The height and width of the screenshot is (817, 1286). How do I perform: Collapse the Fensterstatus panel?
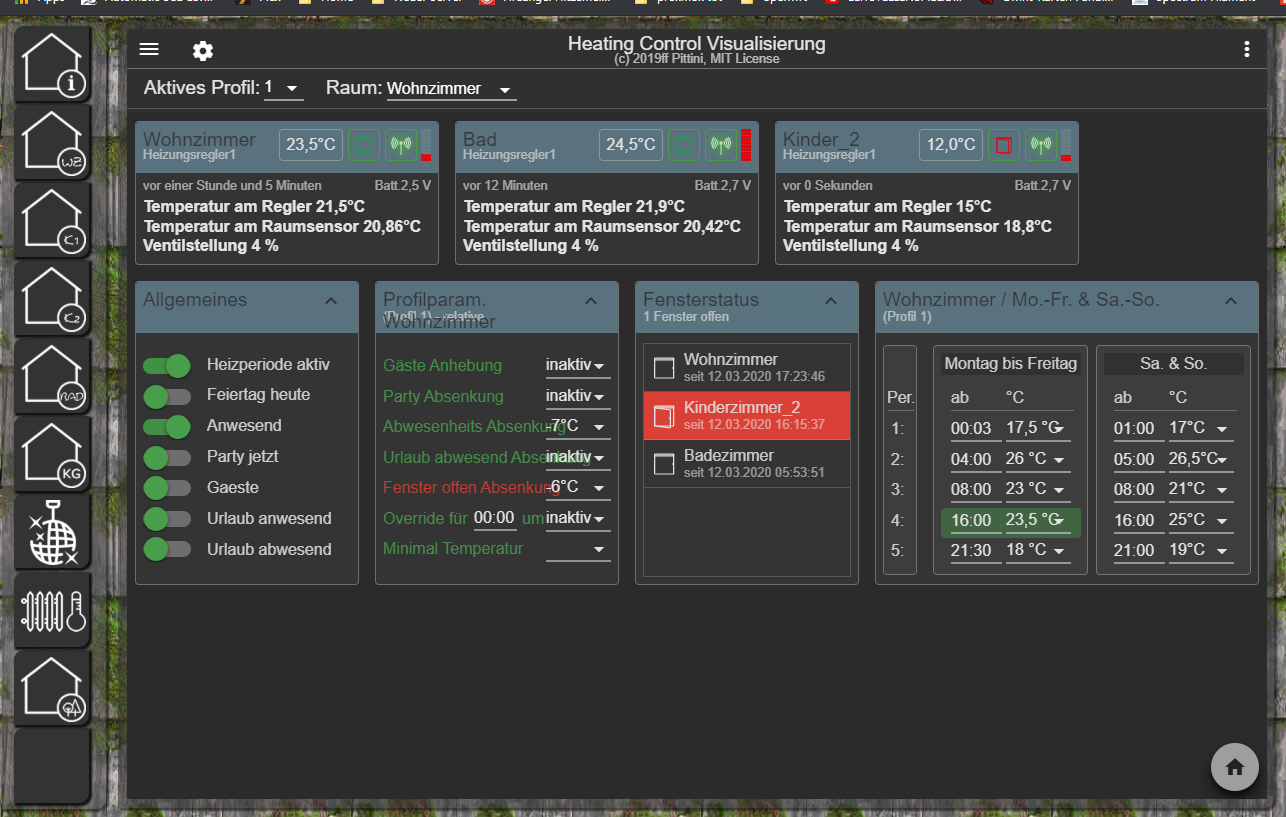point(830,300)
